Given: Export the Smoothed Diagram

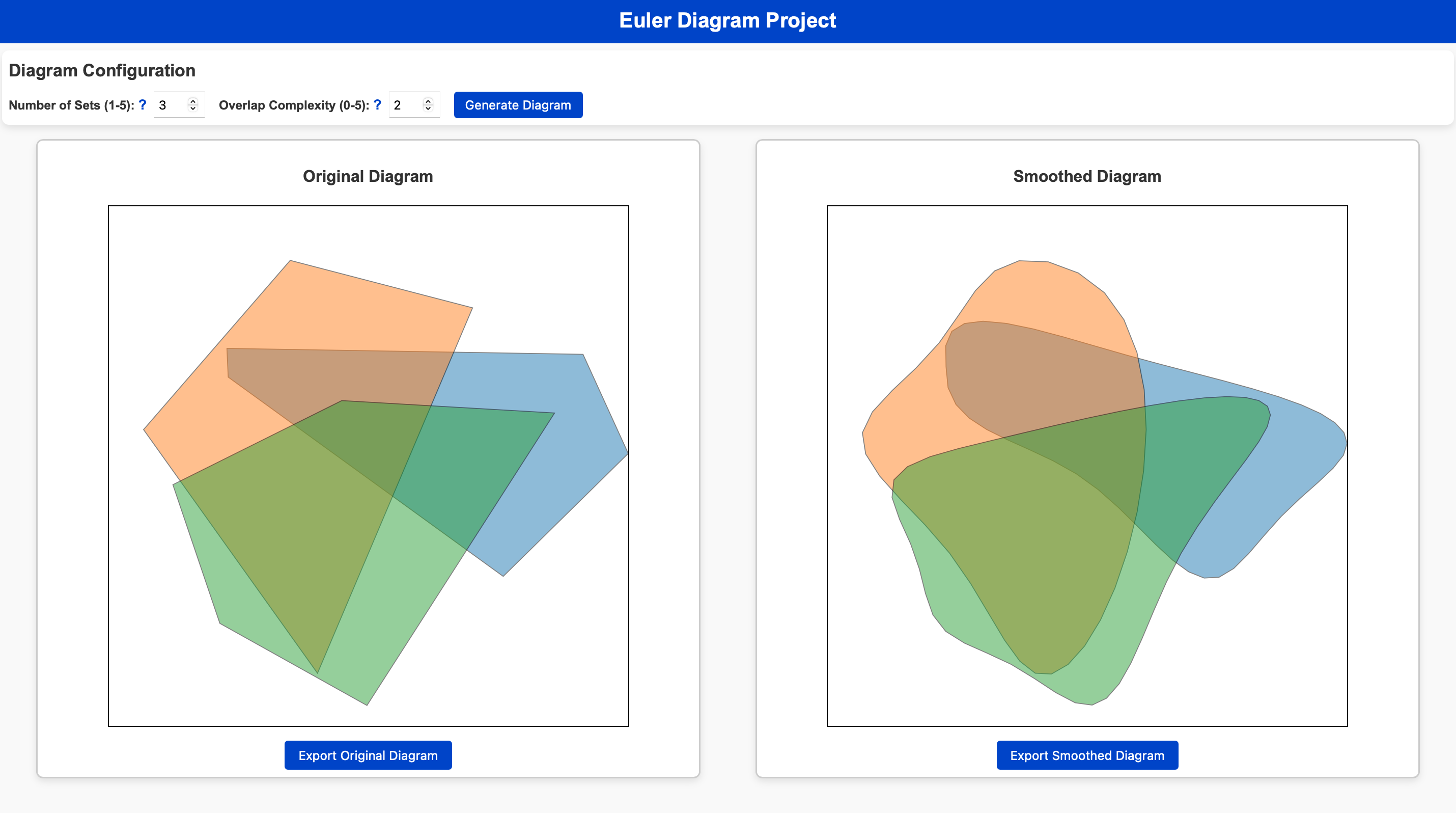Looking at the screenshot, I should (x=1087, y=756).
